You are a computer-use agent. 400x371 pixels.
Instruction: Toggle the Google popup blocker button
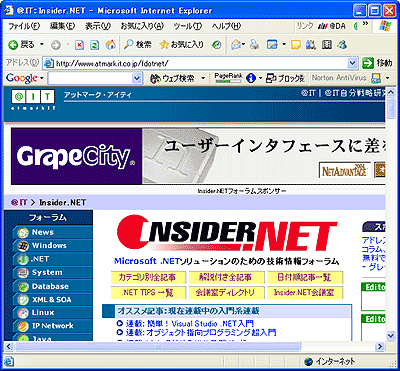(286, 79)
